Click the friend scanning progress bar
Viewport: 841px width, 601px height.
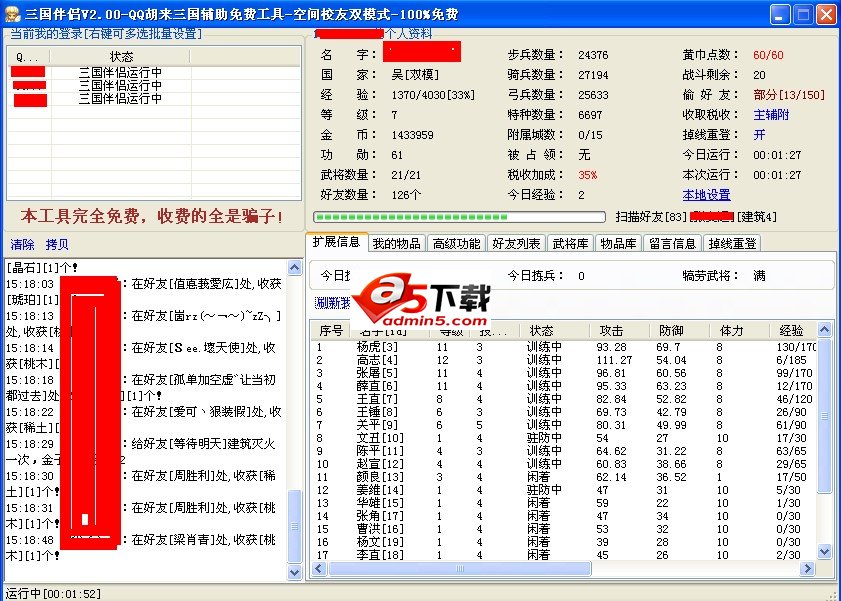coord(459,217)
